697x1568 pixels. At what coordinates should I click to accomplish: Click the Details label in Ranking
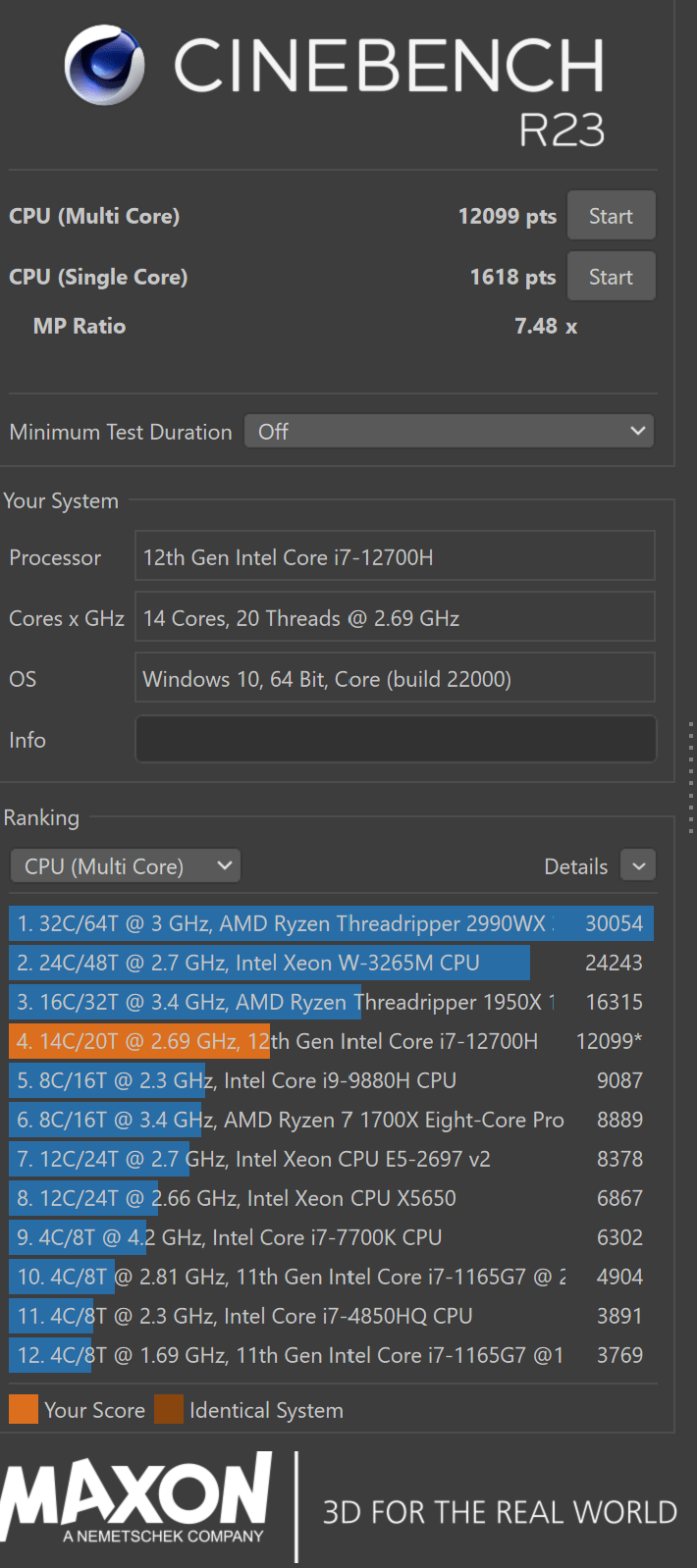575,866
